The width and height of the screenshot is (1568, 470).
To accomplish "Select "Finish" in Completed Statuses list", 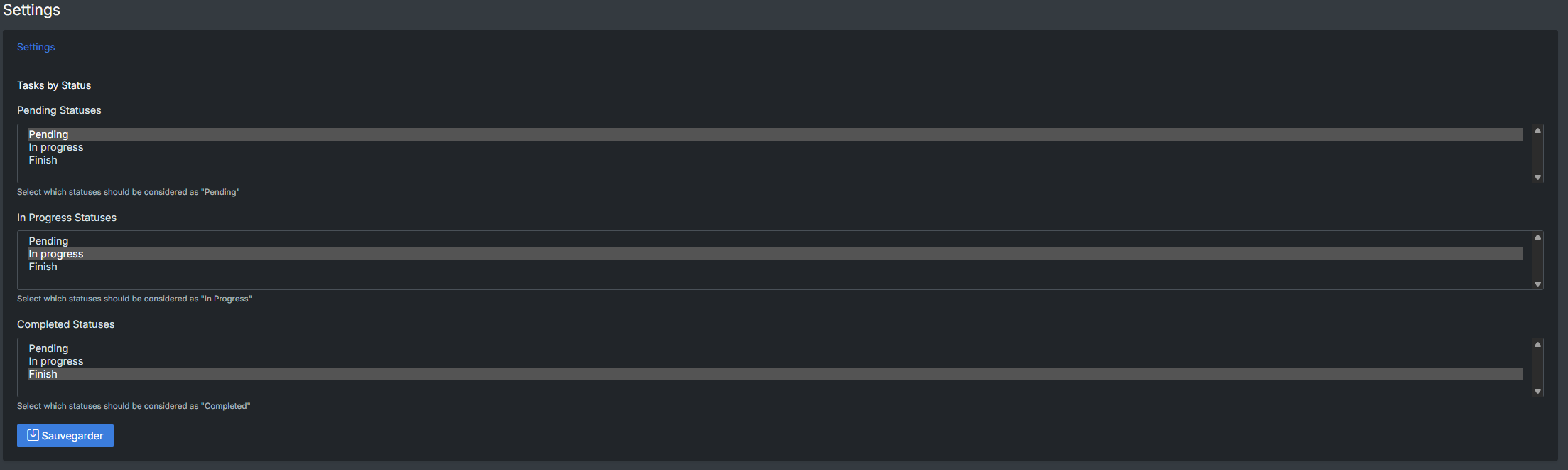I will [x=774, y=374].
